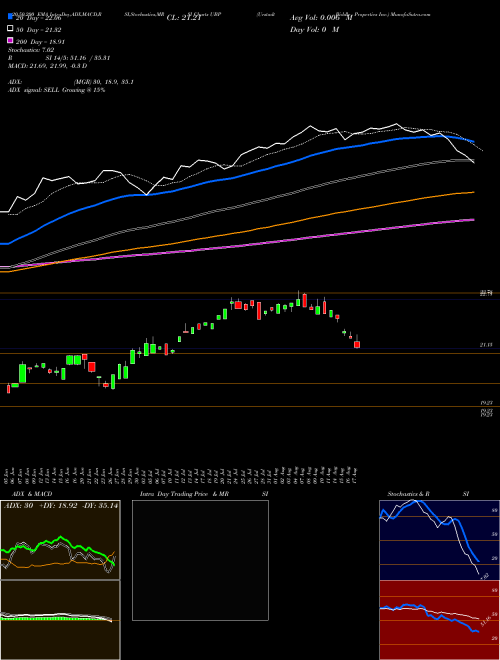
Task: Click the ADX: 30 +DY -DY header readout
Action: tap(61, 505)
